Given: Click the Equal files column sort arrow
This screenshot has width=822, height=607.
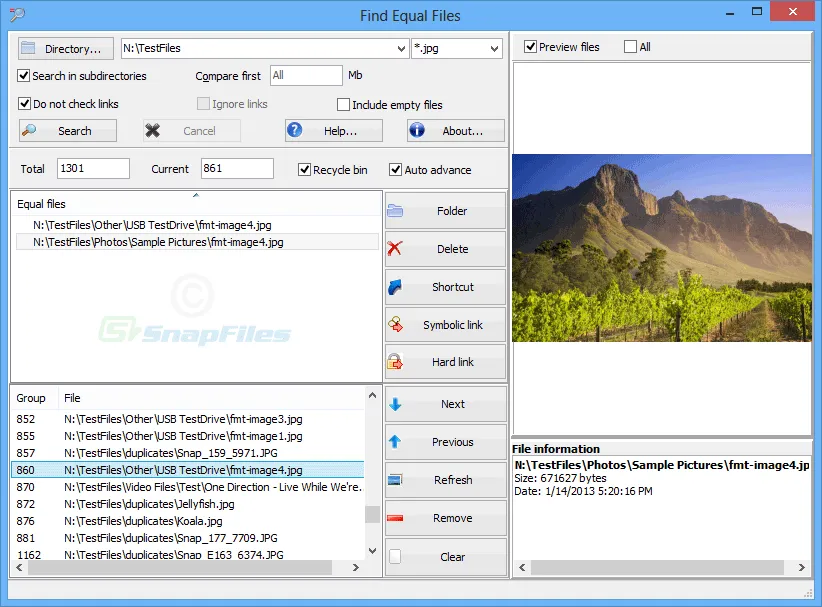Looking at the screenshot, I should tap(196, 195).
